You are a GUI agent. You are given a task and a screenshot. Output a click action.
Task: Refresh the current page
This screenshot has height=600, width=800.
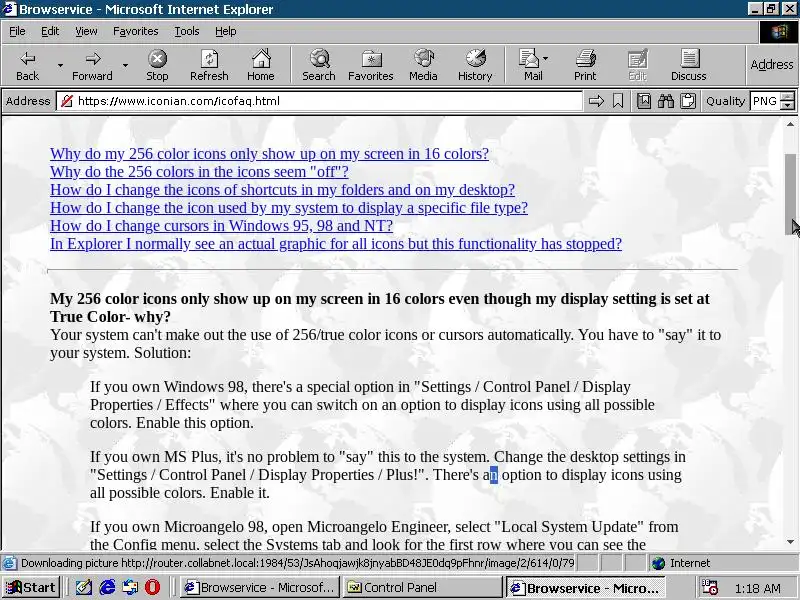coord(209,65)
